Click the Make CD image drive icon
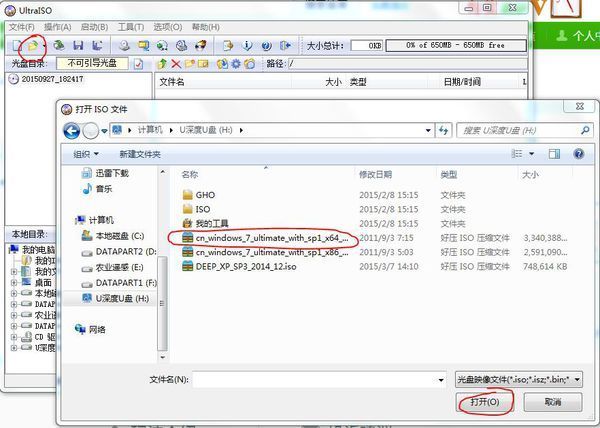Screen dimensions: 600x428 (x=124, y=46)
